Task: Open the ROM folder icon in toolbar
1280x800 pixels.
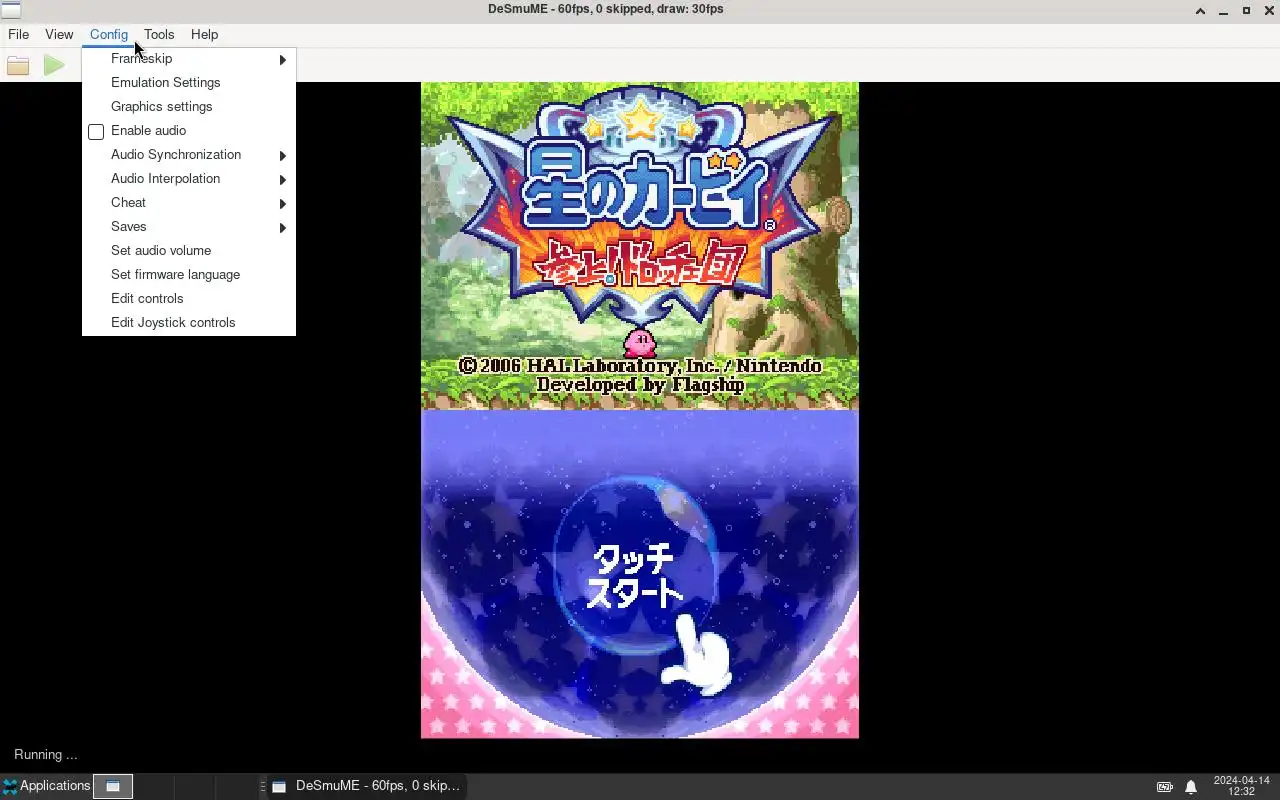Action: coord(18,66)
